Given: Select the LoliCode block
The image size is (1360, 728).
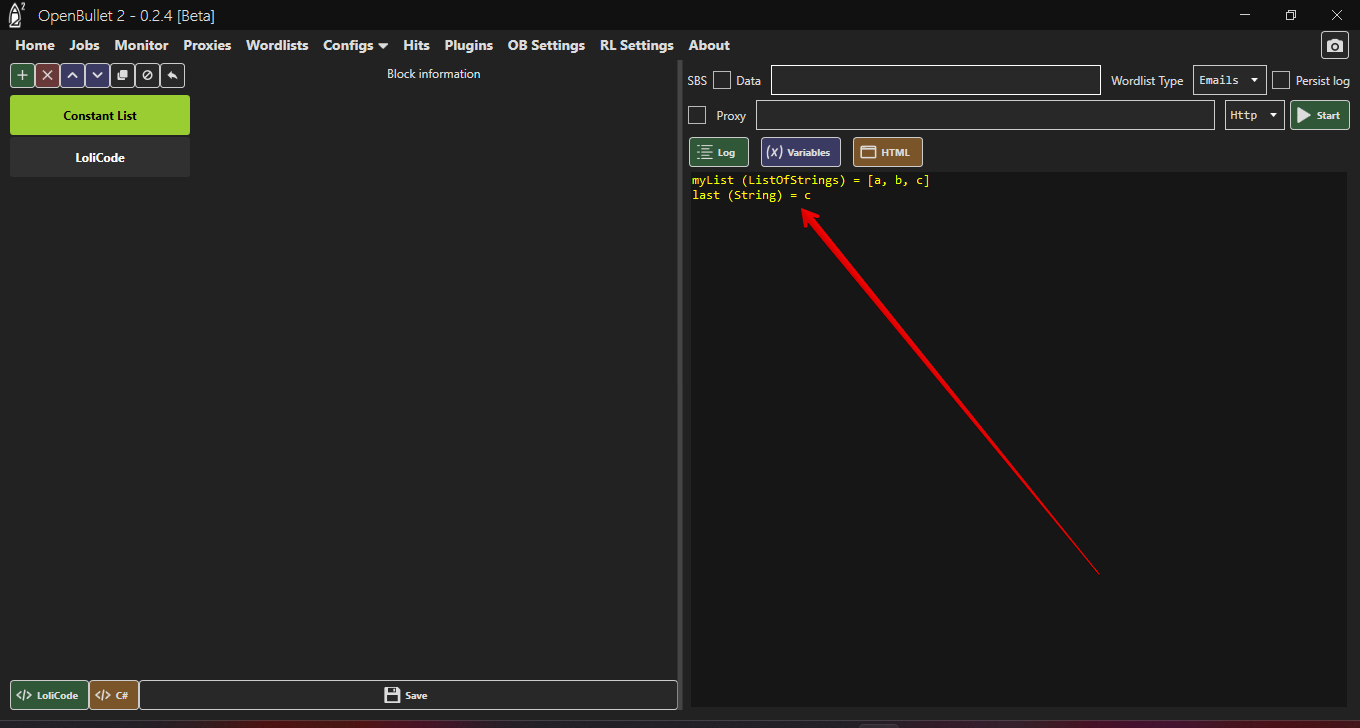Looking at the screenshot, I should pyautogui.click(x=100, y=157).
